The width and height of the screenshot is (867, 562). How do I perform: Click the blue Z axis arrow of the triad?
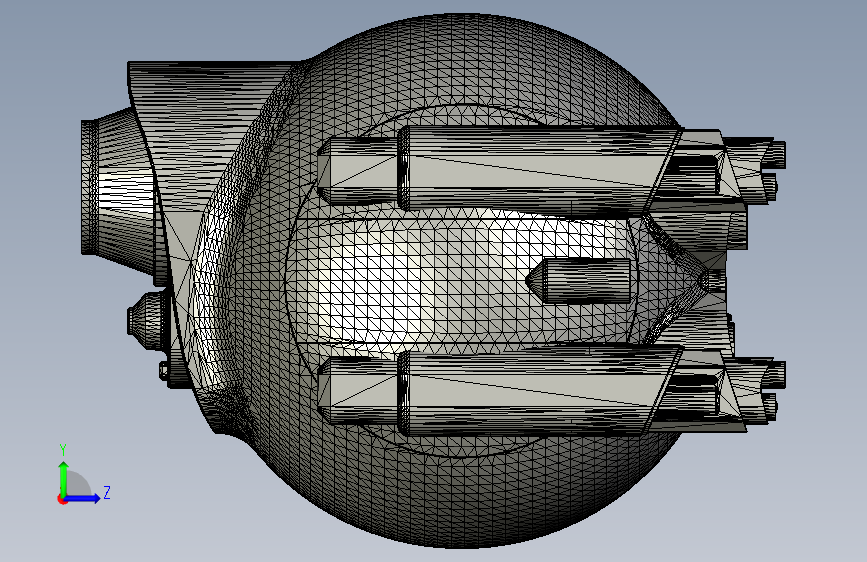tap(83, 498)
